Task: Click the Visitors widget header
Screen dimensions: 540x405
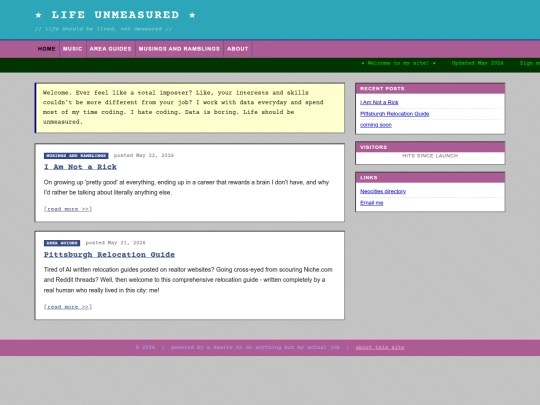Action: pos(430,147)
